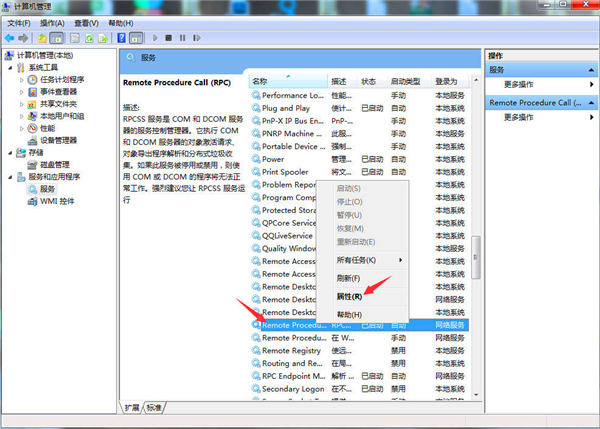Expand the 任务计划程序 tree node
600x429 pixels.
tap(21, 80)
